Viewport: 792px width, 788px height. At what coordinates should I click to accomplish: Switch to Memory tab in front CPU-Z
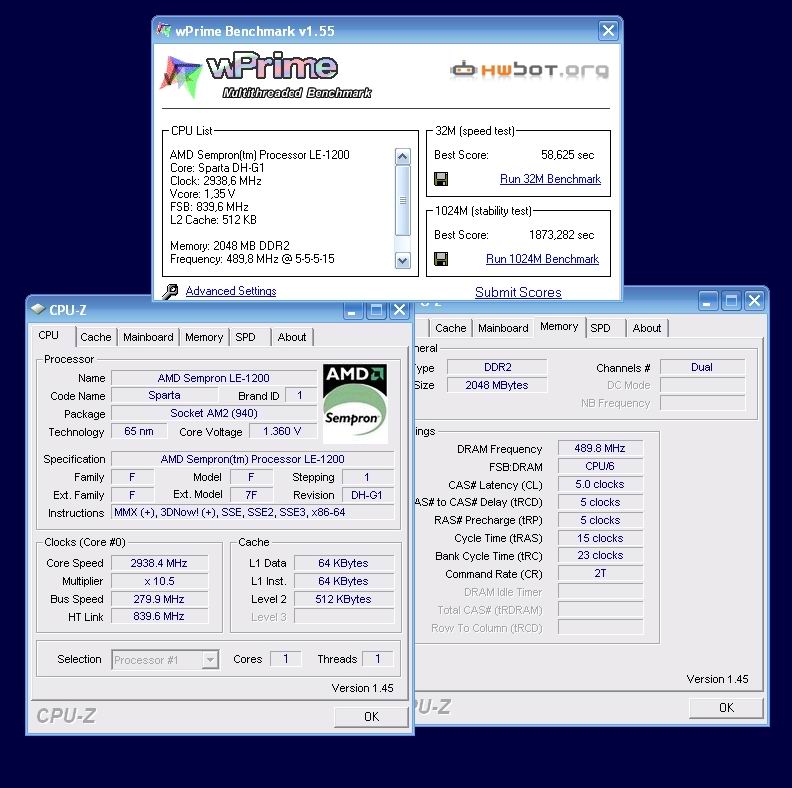tap(204, 337)
